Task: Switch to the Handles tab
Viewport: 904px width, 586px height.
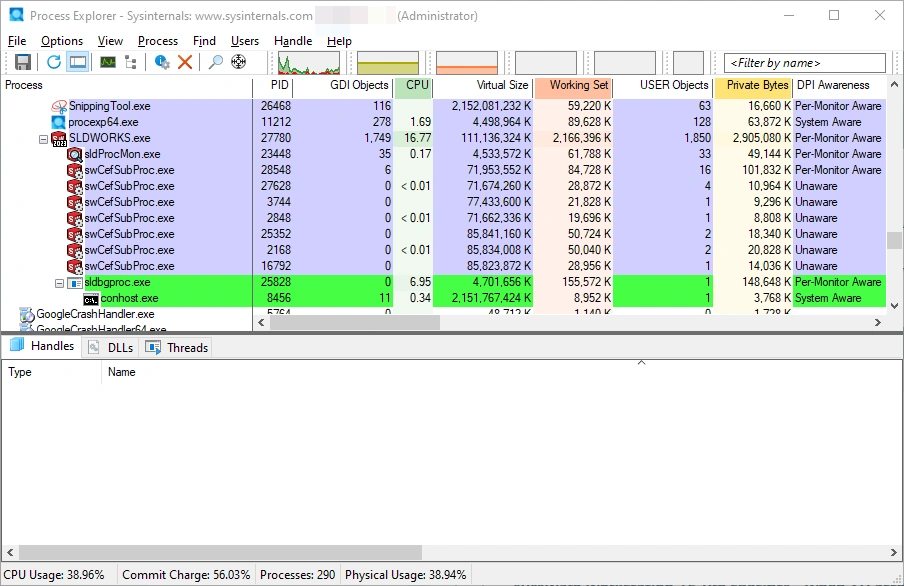Action: coord(43,346)
